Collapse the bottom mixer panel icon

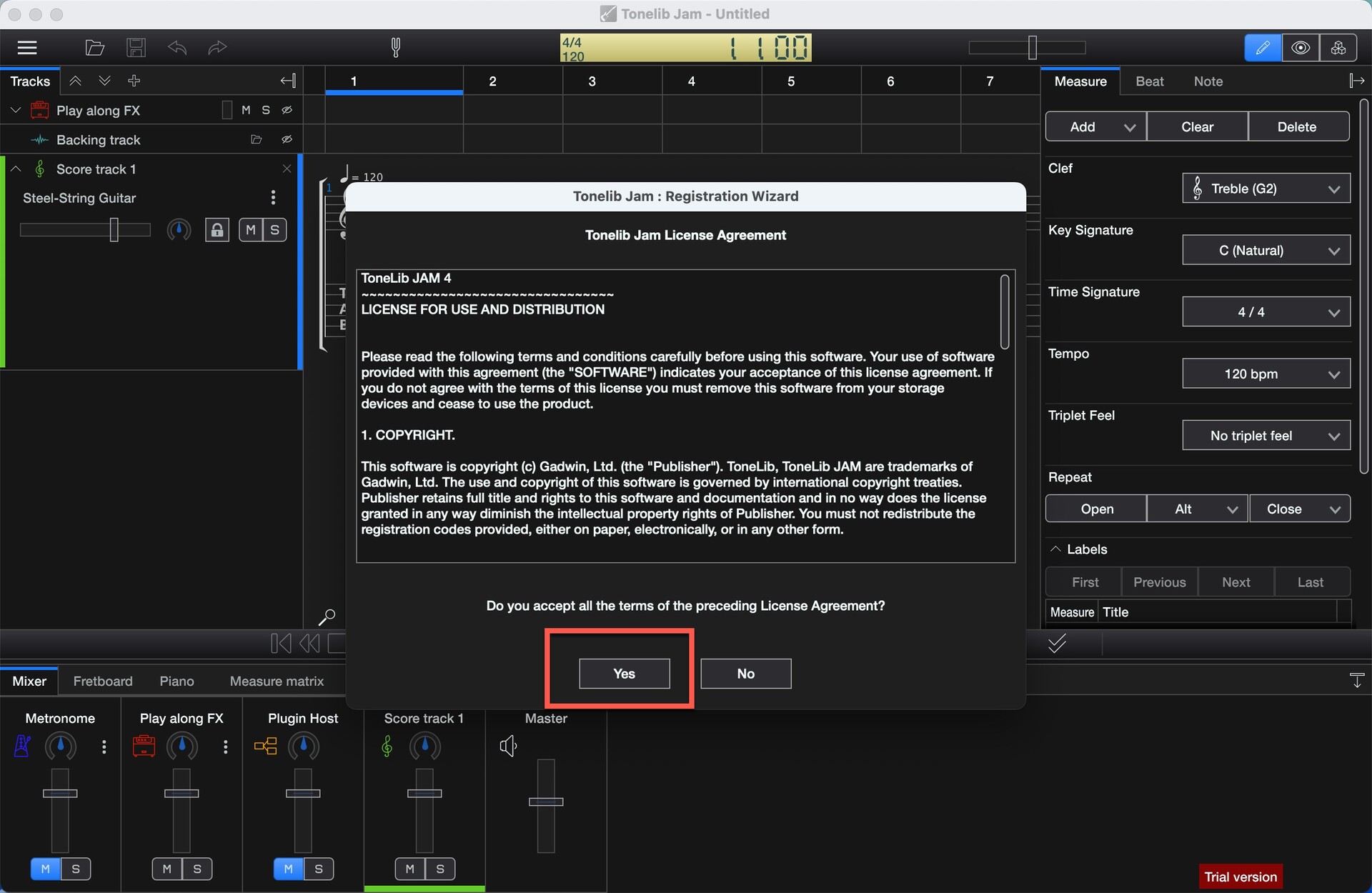1356,681
